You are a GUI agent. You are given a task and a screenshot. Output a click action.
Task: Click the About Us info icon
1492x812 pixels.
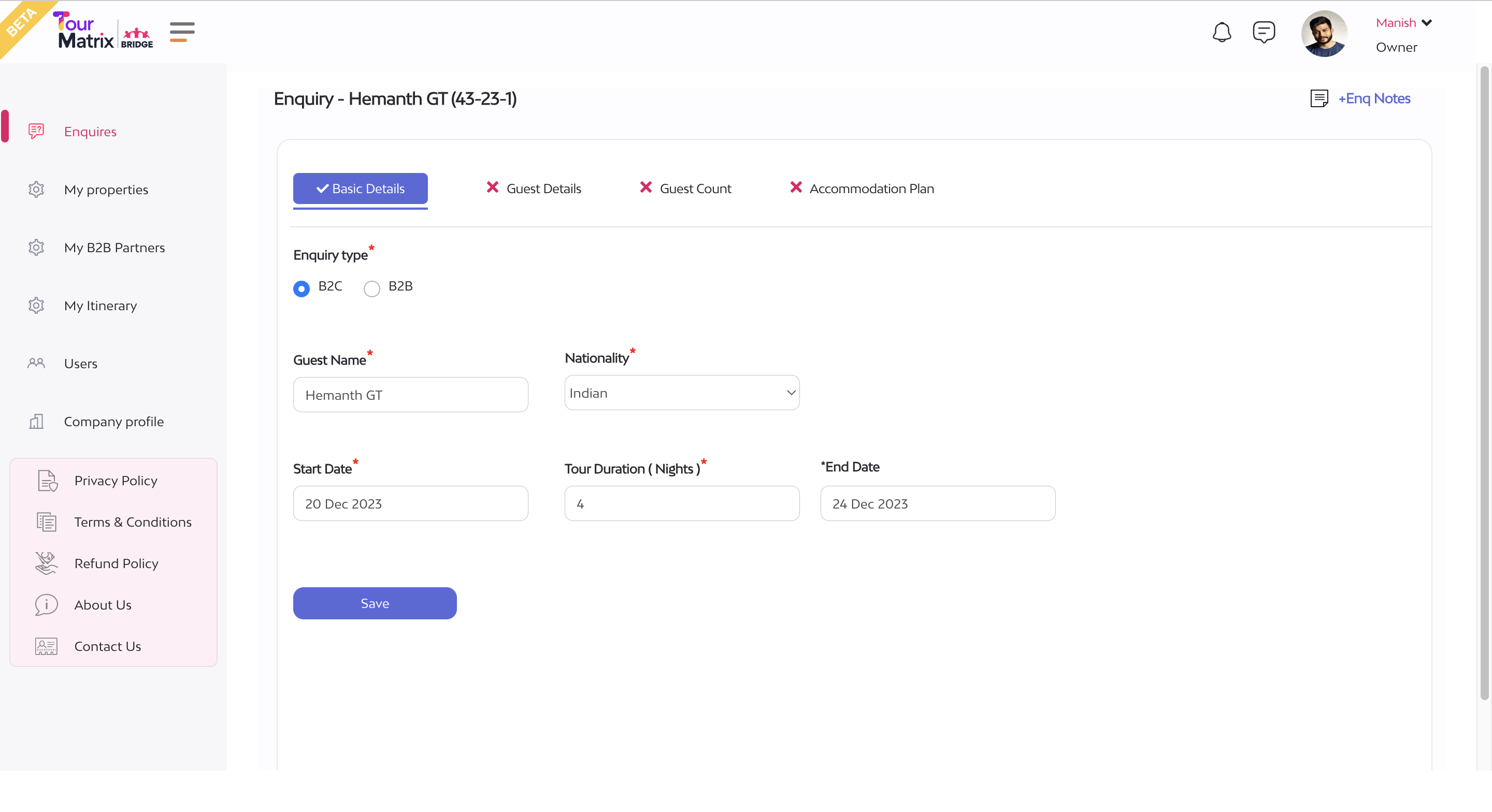tap(46, 604)
